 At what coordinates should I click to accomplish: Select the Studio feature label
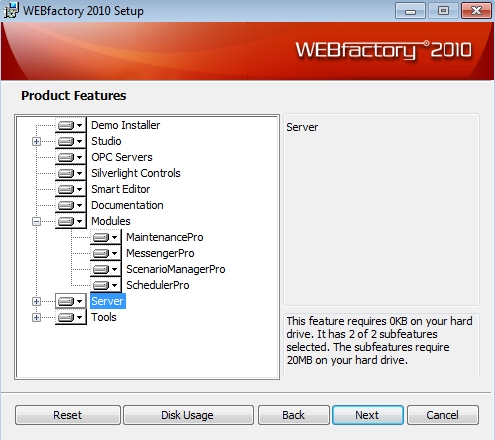[x=106, y=141]
